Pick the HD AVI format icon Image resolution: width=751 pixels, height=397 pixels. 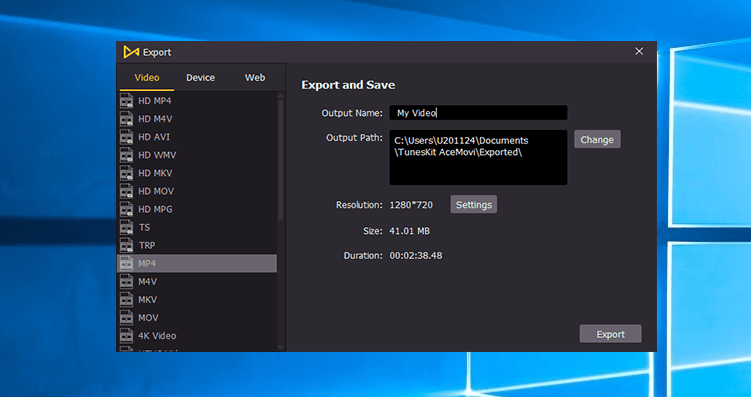pos(126,137)
